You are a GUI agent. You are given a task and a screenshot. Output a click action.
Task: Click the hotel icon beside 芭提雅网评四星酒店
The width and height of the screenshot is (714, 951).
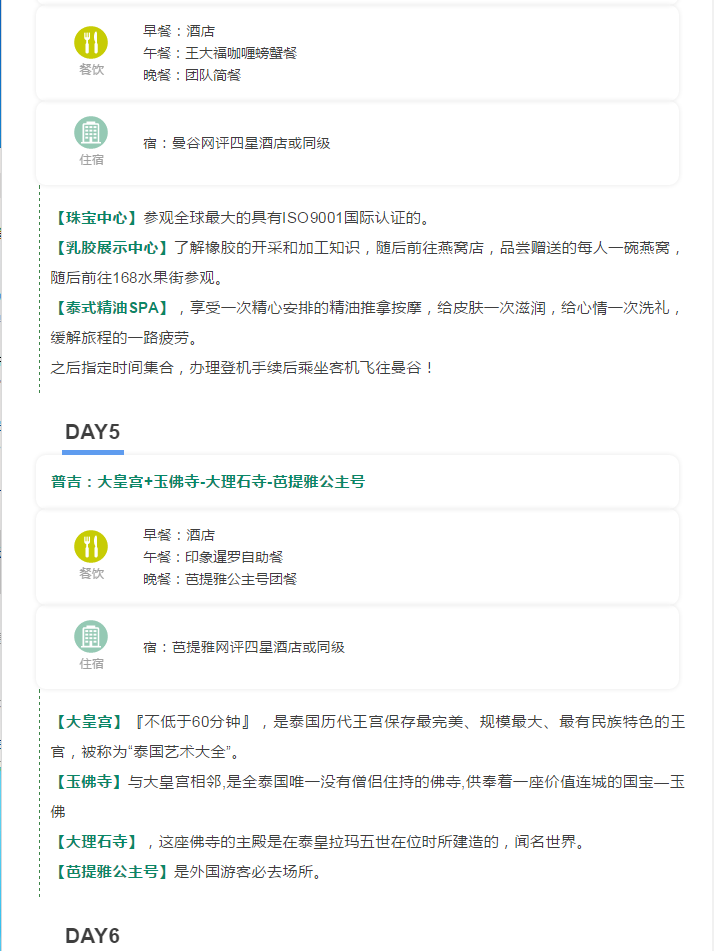pyautogui.click(x=91, y=637)
